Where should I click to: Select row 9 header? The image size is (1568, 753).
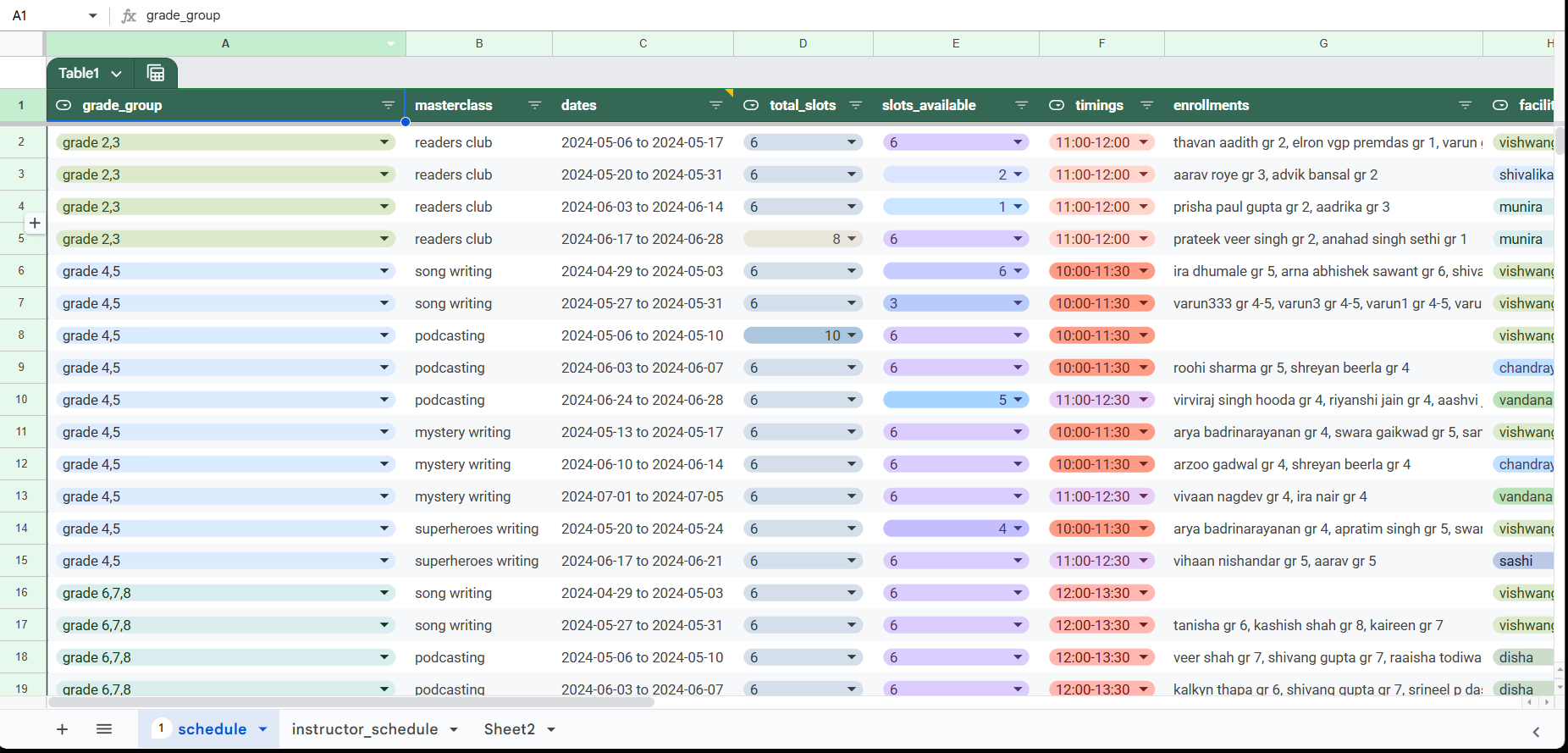click(x=22, y=368)
